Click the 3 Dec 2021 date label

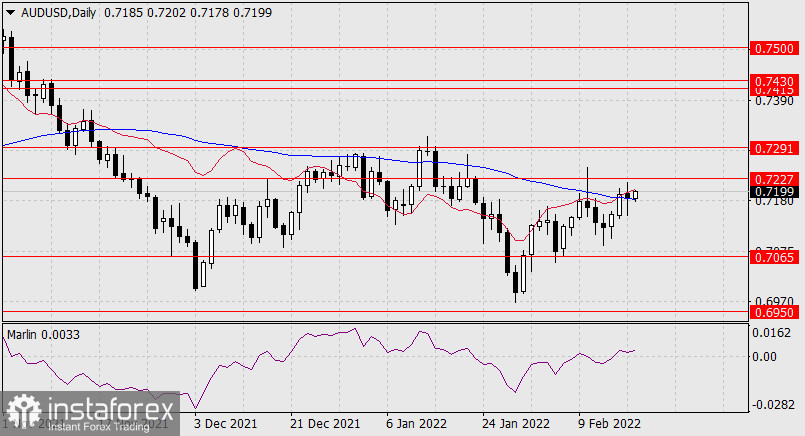(225, 424)
